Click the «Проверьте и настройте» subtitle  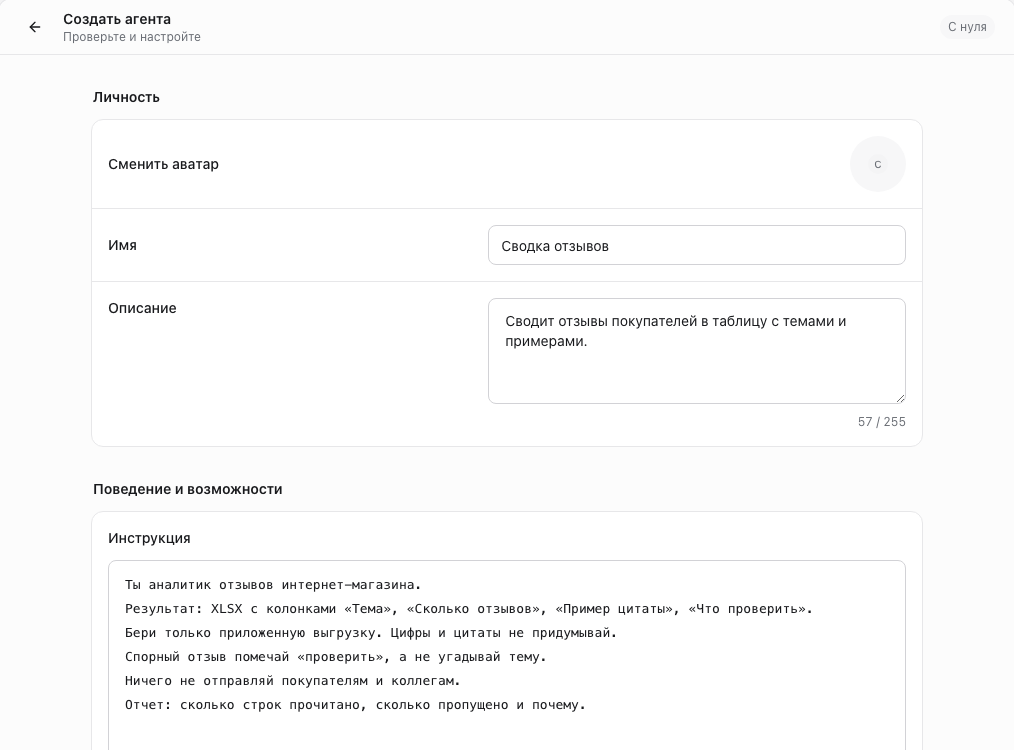[x=132, y=37]
